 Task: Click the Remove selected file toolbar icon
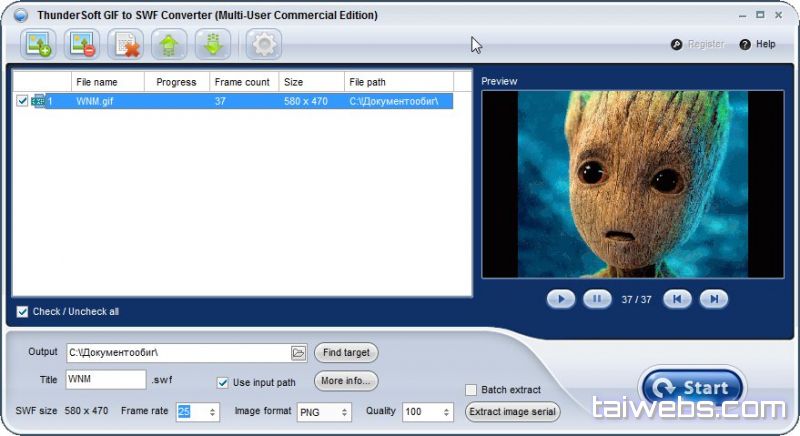pos(83,44)
